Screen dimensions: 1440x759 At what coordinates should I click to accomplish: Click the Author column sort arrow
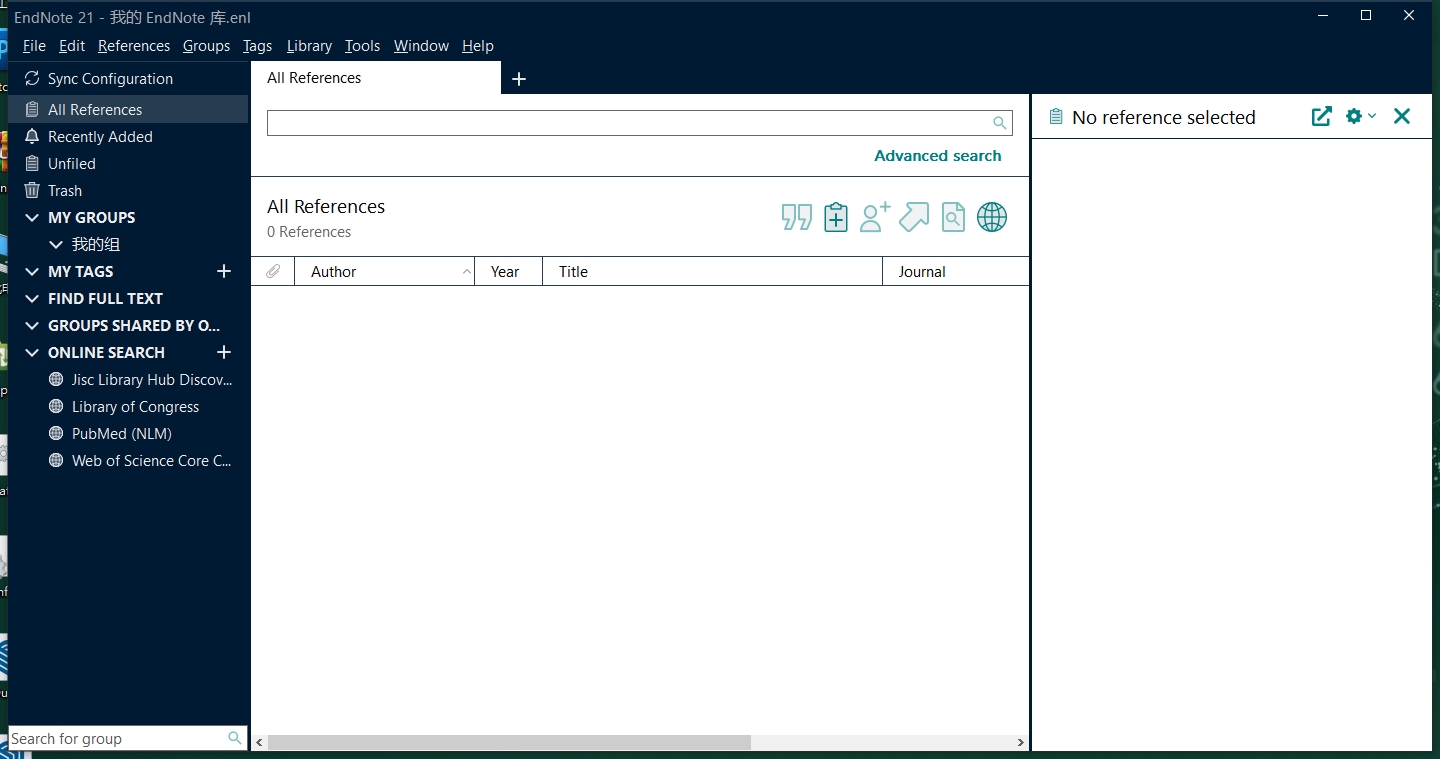[467, 271]
